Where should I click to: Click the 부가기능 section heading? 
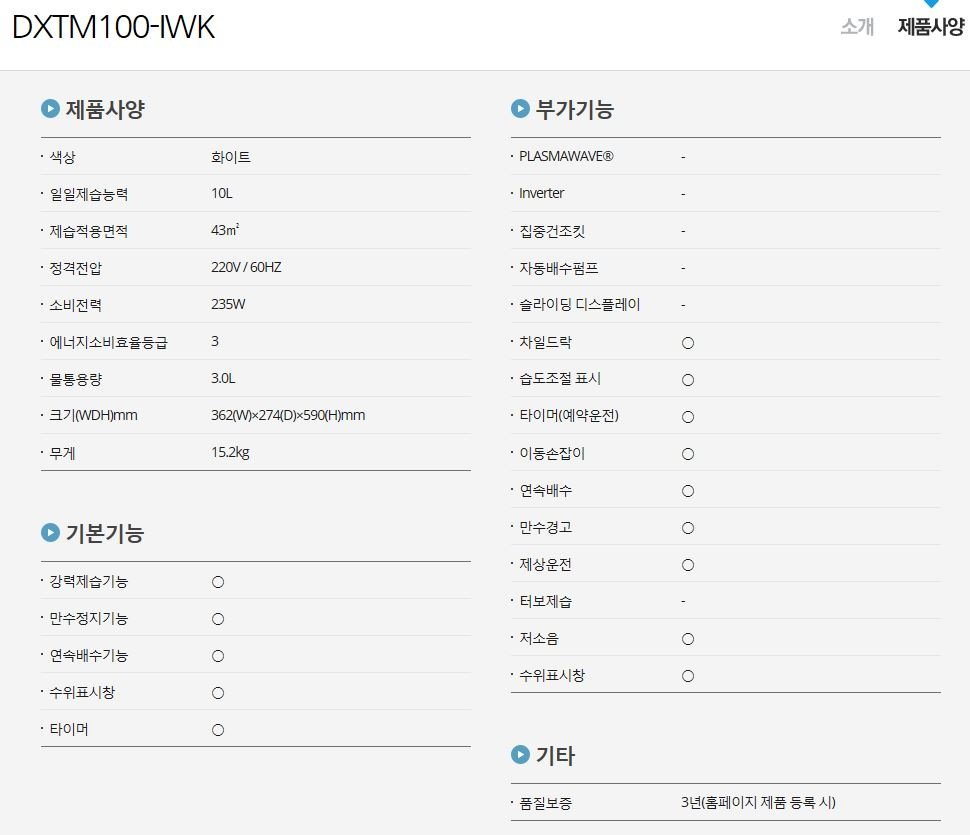(x=575, y=109)
